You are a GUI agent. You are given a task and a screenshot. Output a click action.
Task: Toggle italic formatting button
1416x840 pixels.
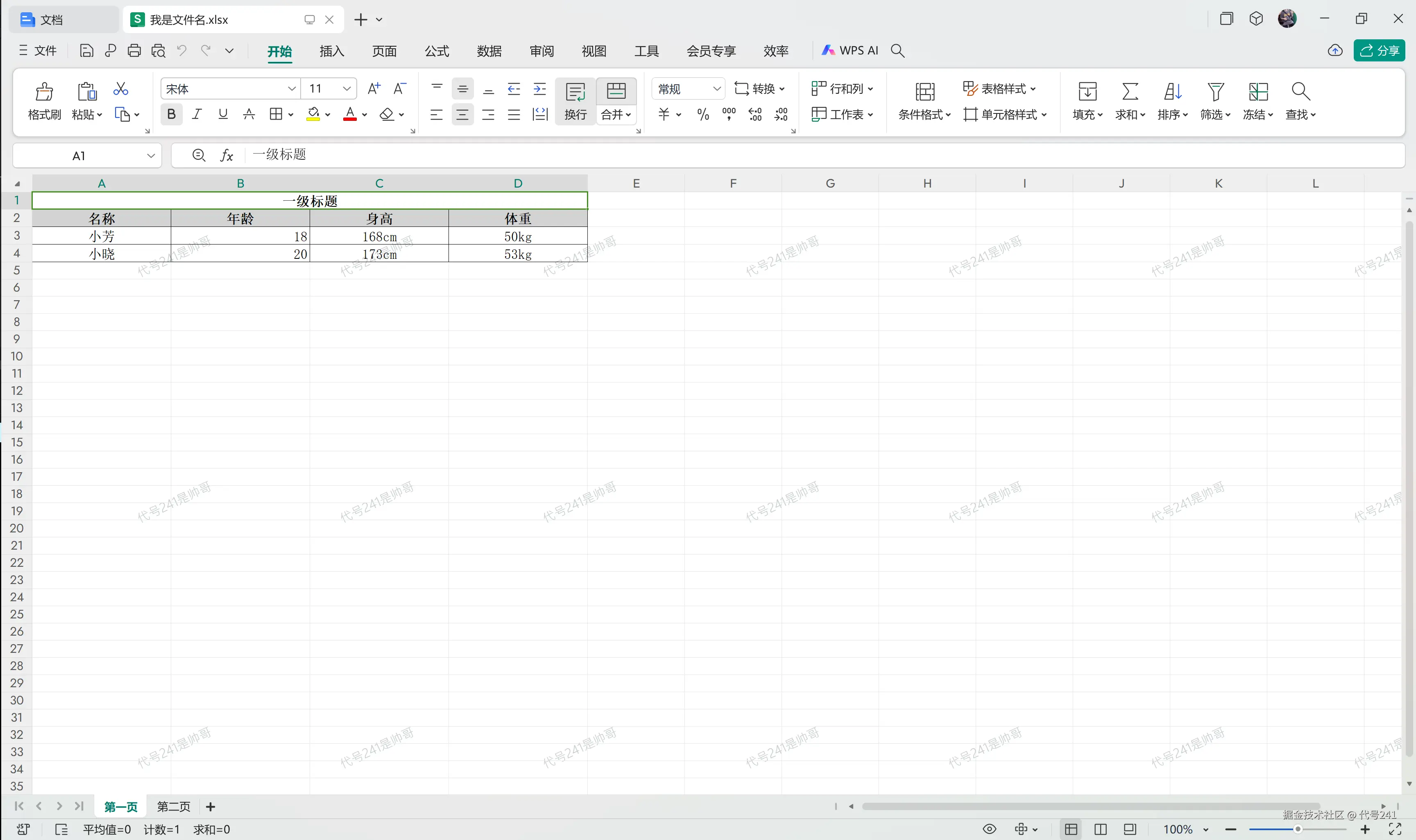click(x=197, y=114)
